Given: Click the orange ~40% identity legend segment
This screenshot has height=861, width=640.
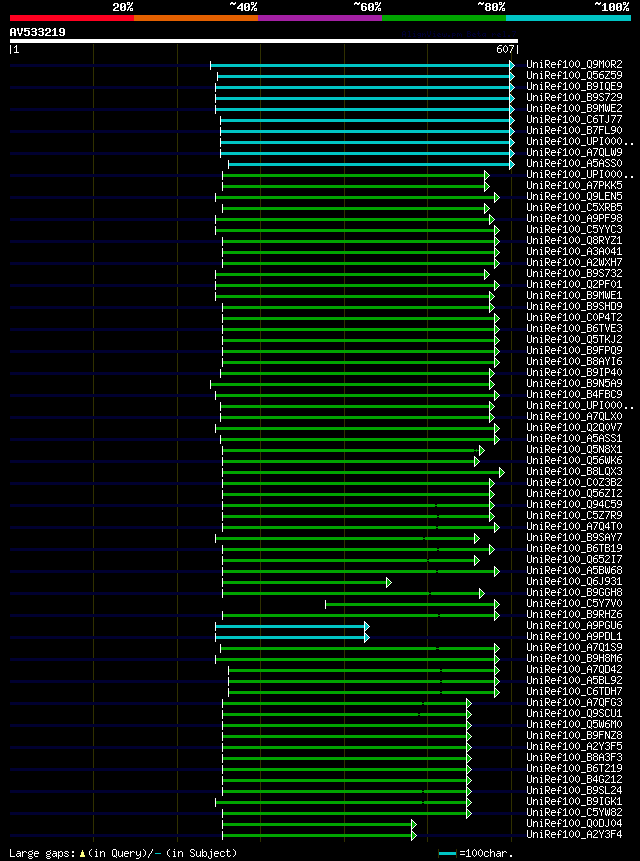Looking at the screenshot, I should pos(196,18).
